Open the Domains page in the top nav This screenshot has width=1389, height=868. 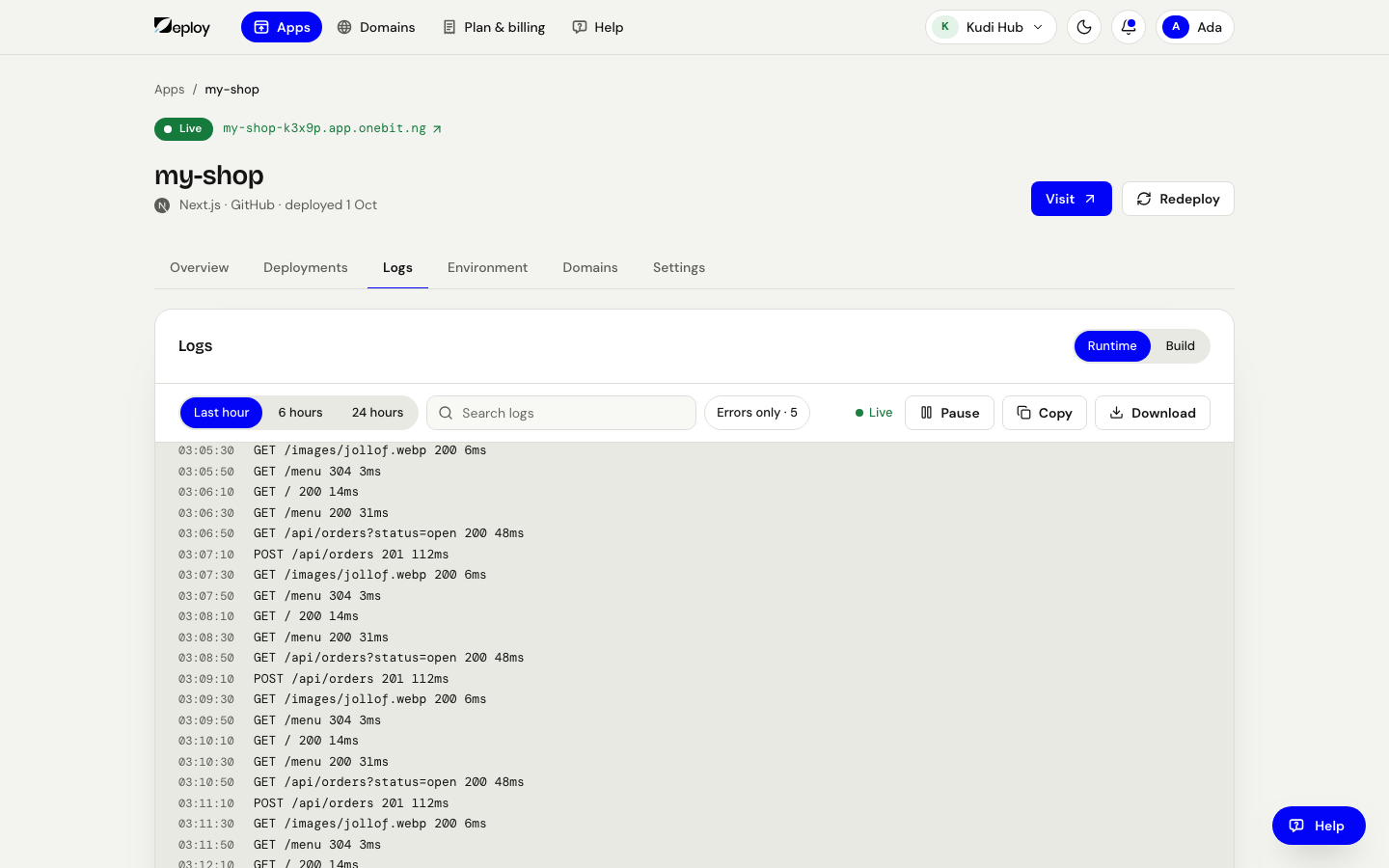(x=376, y=27)
